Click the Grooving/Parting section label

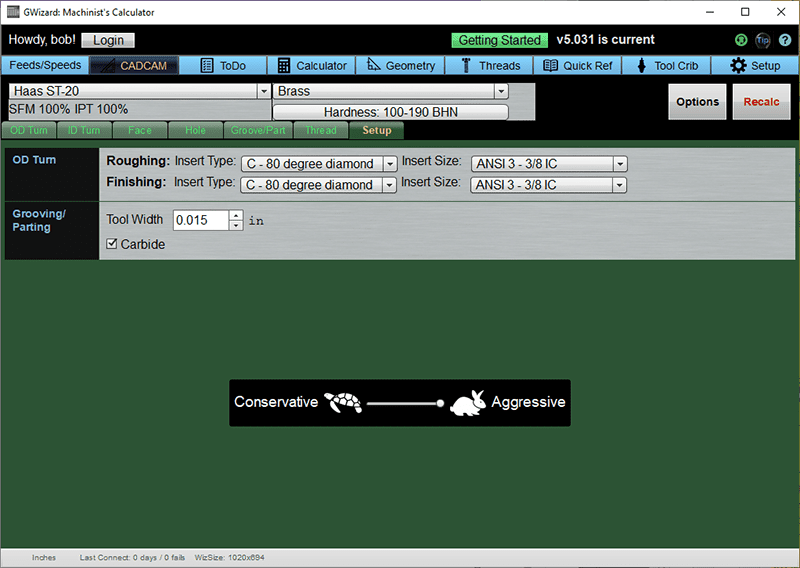[39, 220]
